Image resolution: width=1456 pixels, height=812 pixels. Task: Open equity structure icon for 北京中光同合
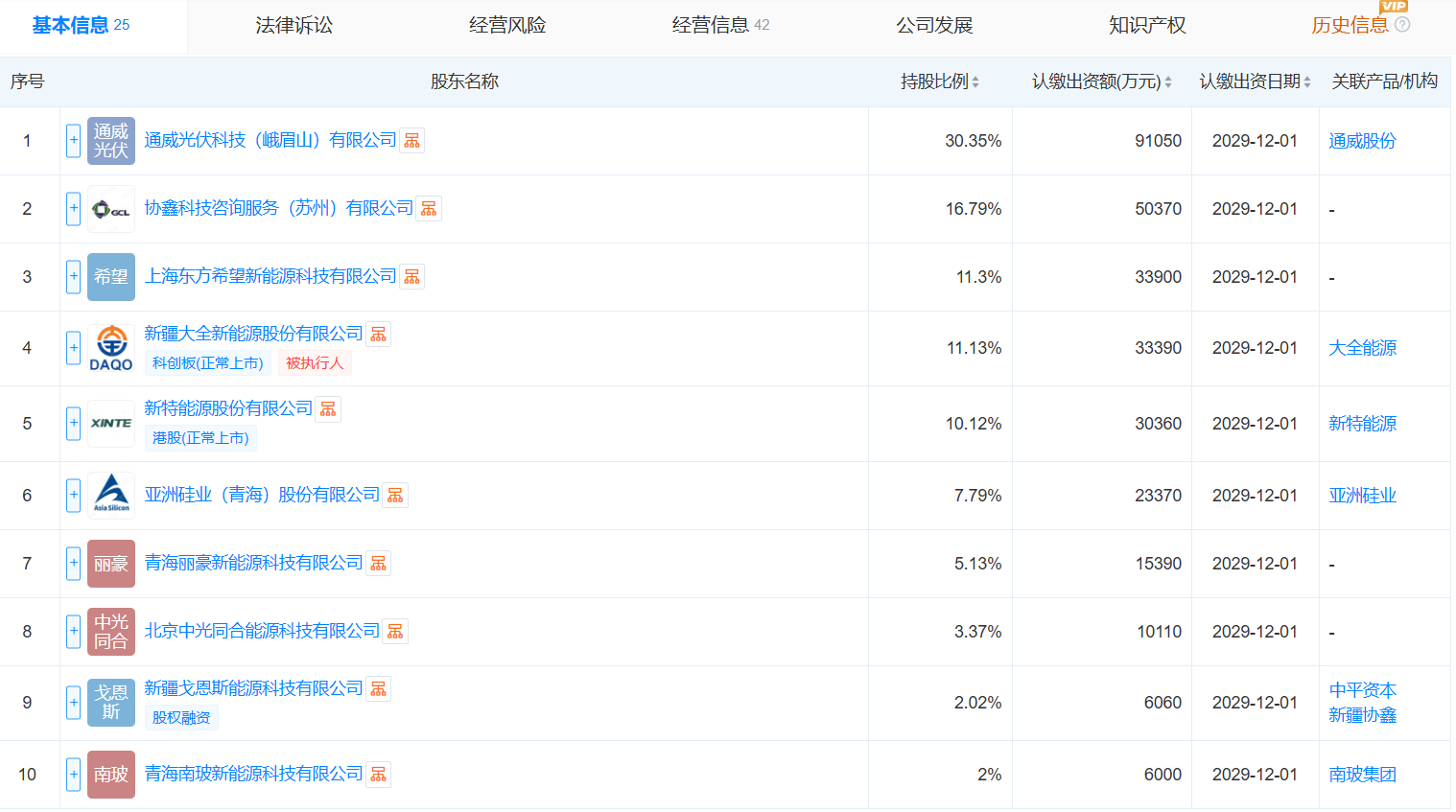[x=395, y=632]
